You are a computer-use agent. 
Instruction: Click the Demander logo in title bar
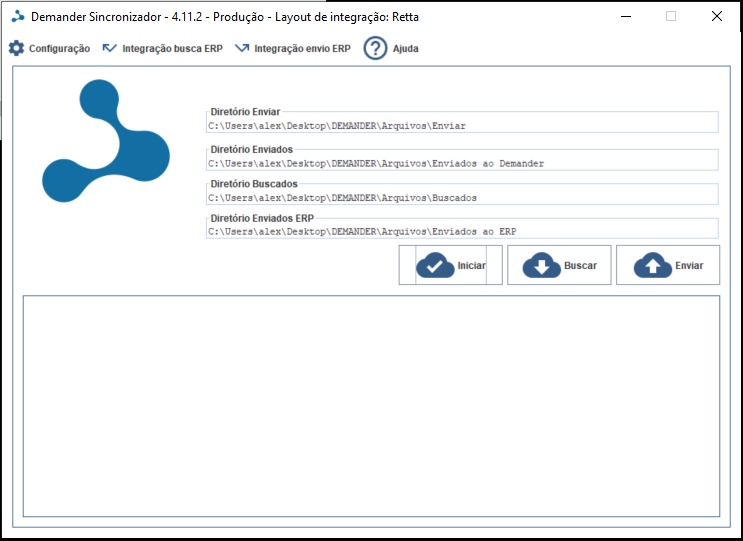[18, 17]
